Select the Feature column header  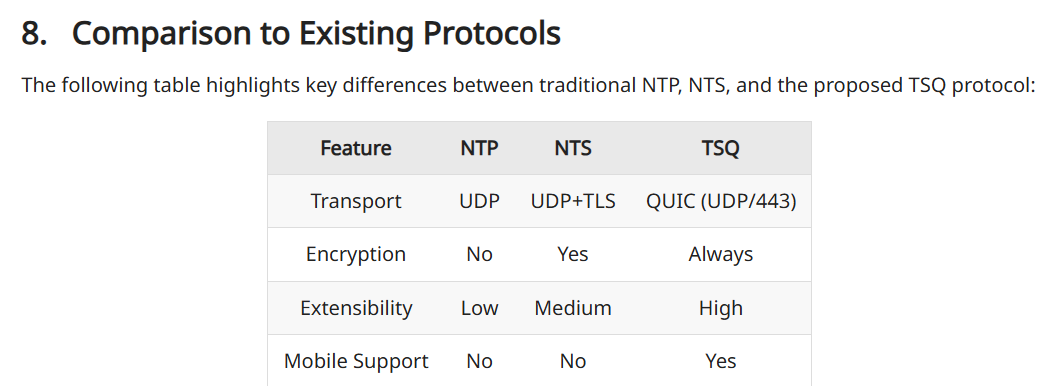click(356, 148)
